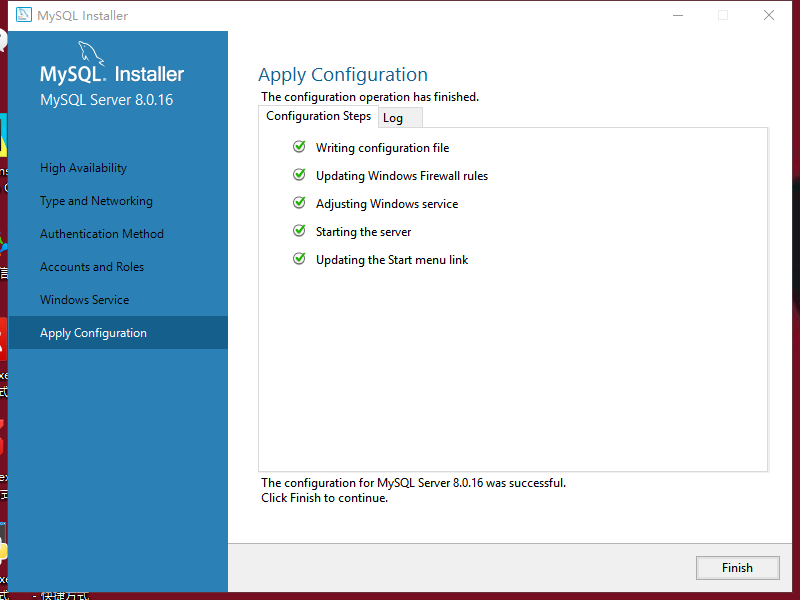
Task: Click 'Updating the Start menu link' text
Action: click(x=392, y=260)
